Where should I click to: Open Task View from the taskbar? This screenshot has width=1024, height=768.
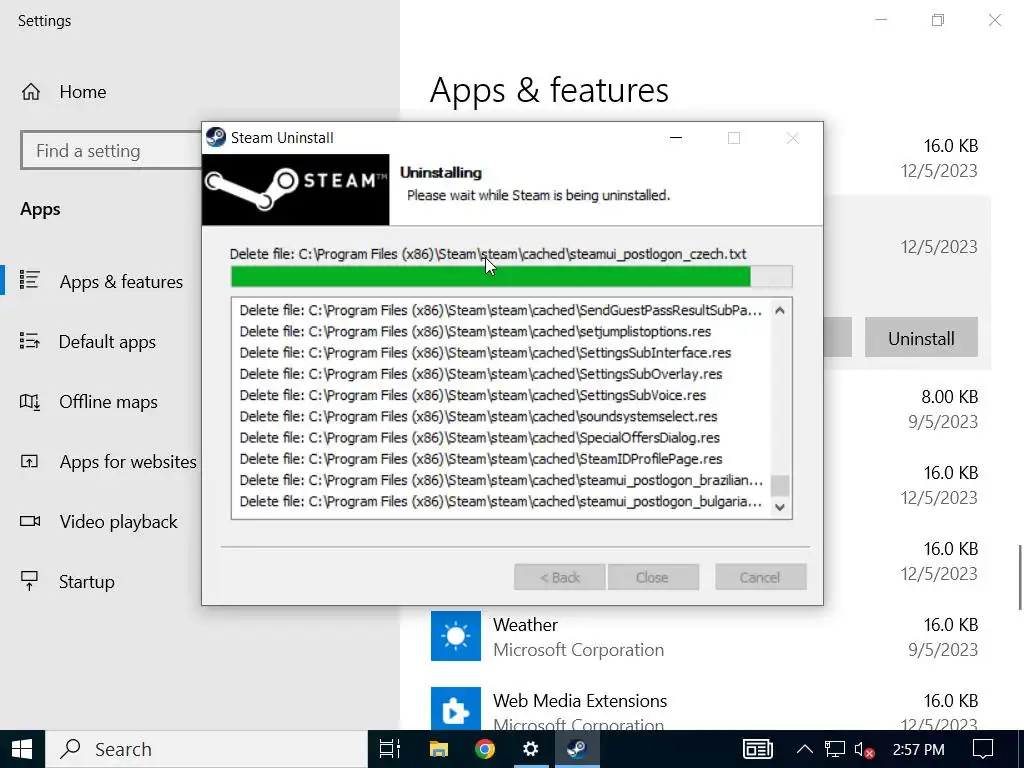coord(390,749)
